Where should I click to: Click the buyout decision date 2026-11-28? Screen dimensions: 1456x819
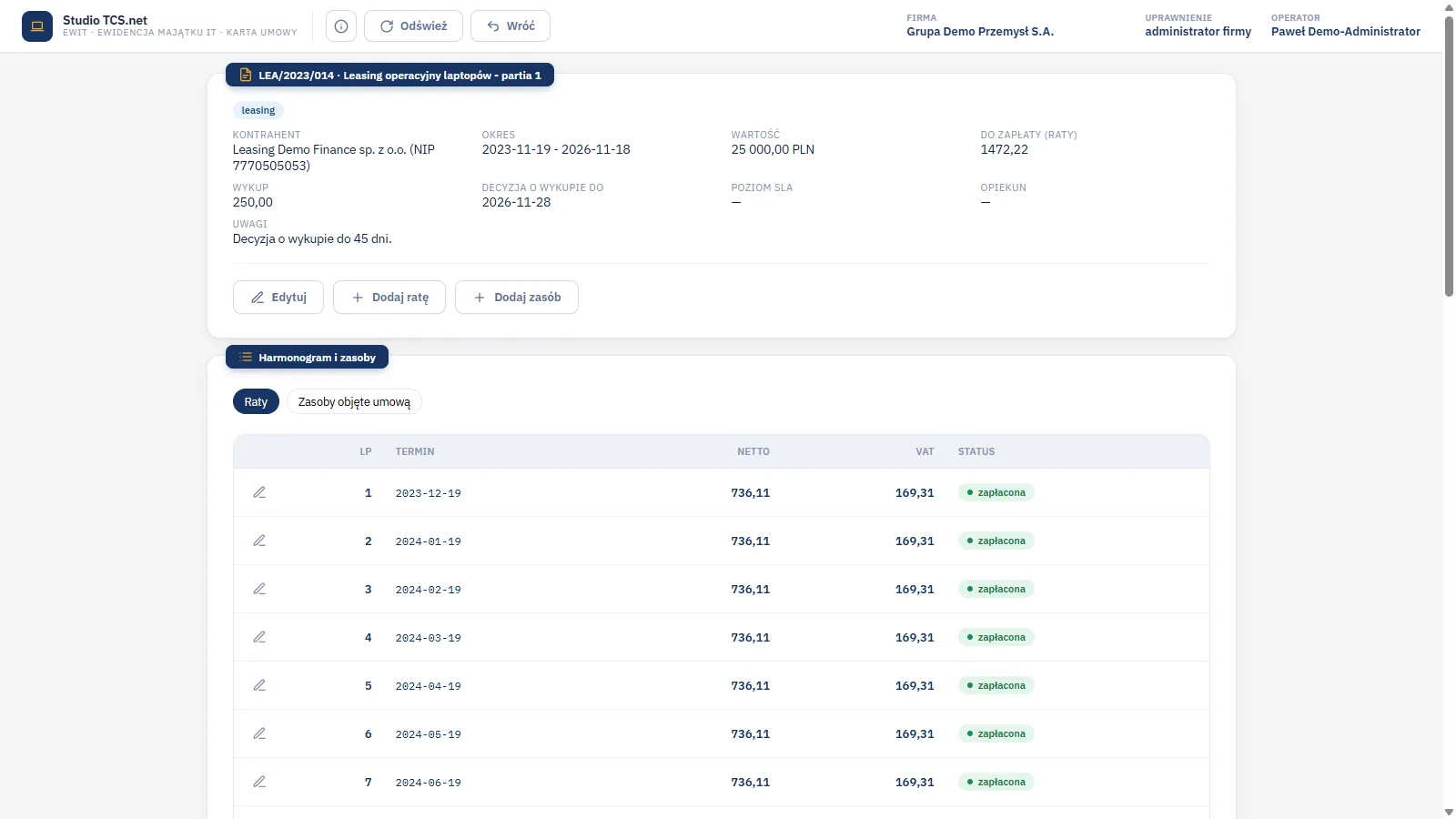point(516,202)
